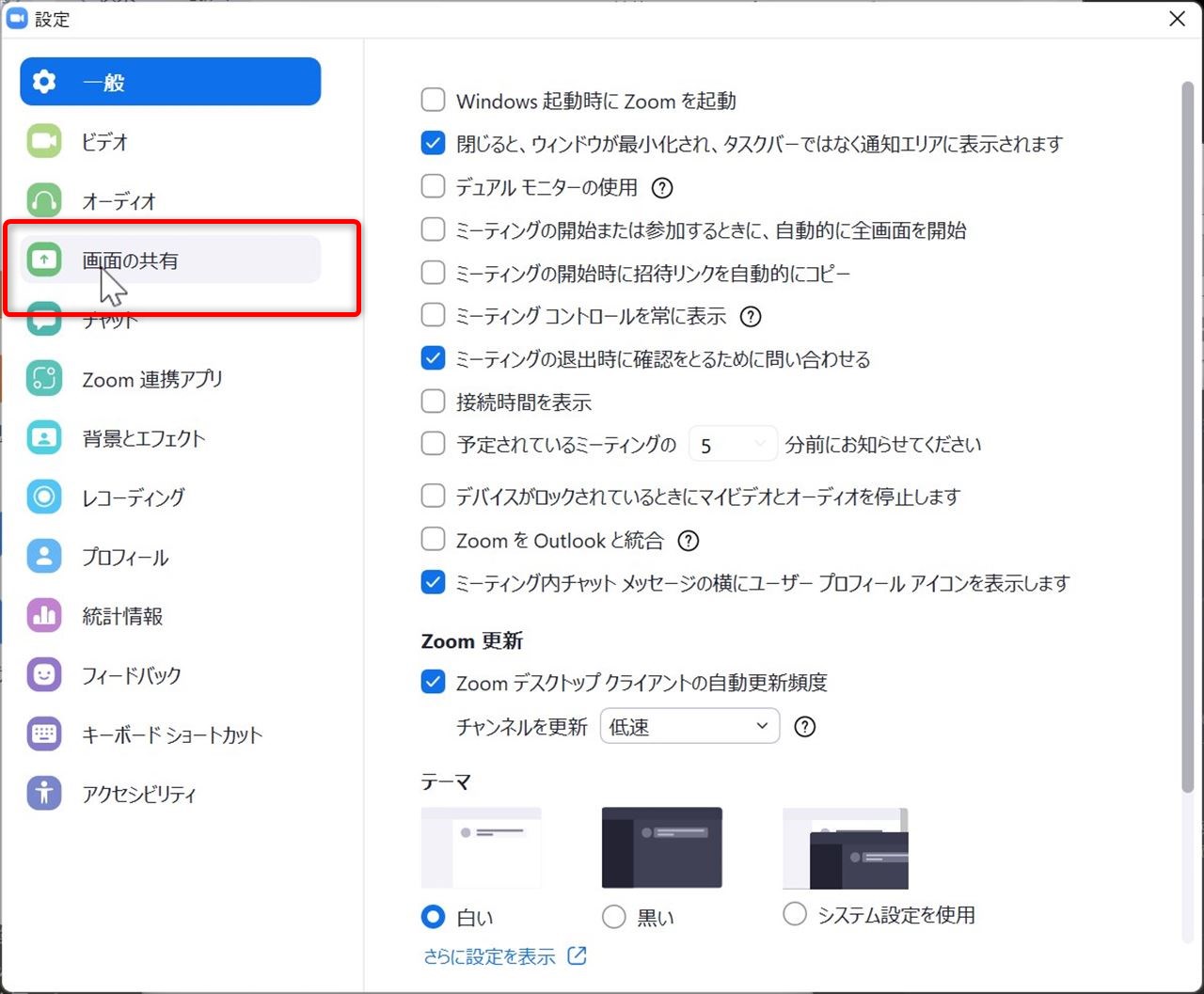Check 予定されているミーティングの reminder checkbox

433,444
